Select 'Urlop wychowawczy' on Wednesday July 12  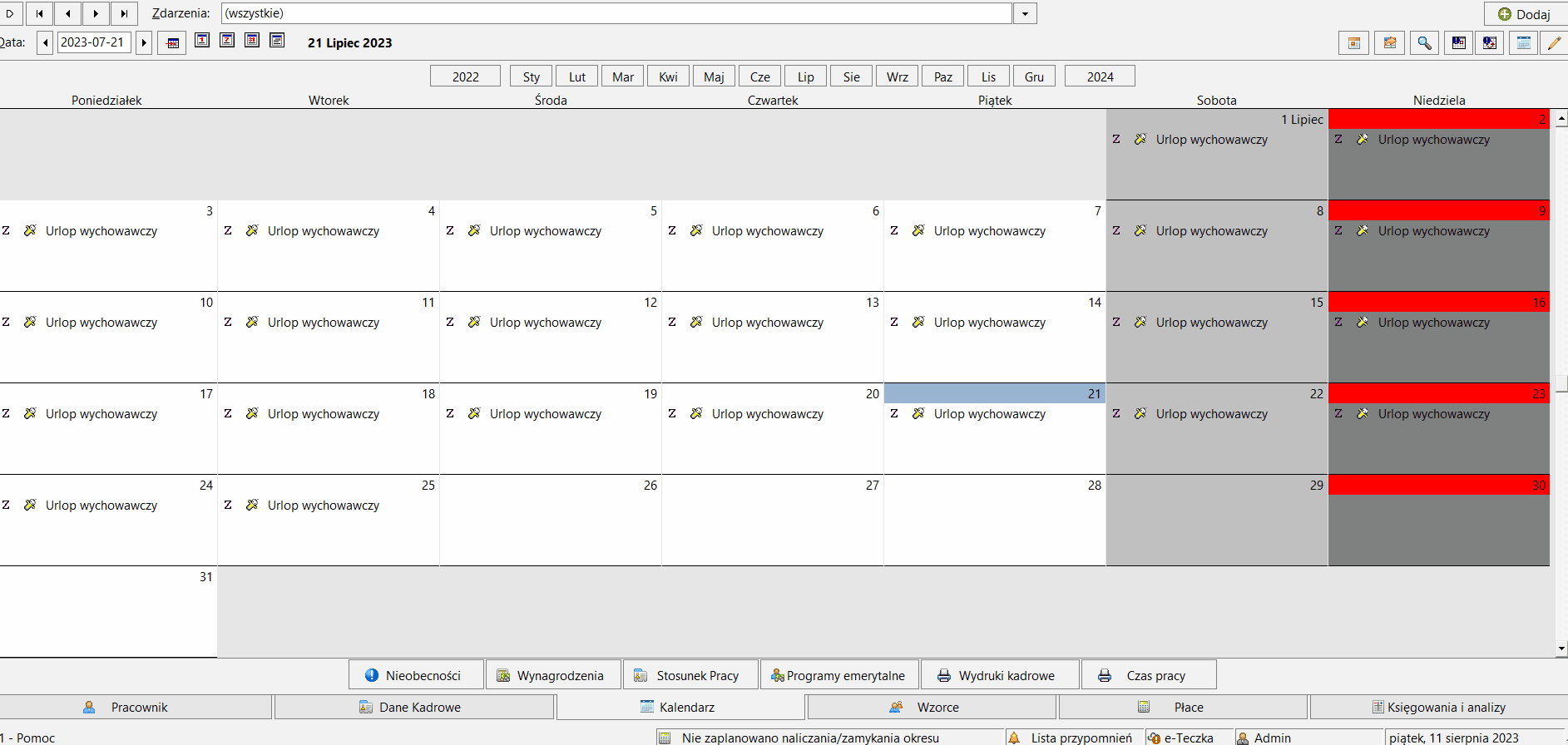pyautogui.click(x=546, y=323)
